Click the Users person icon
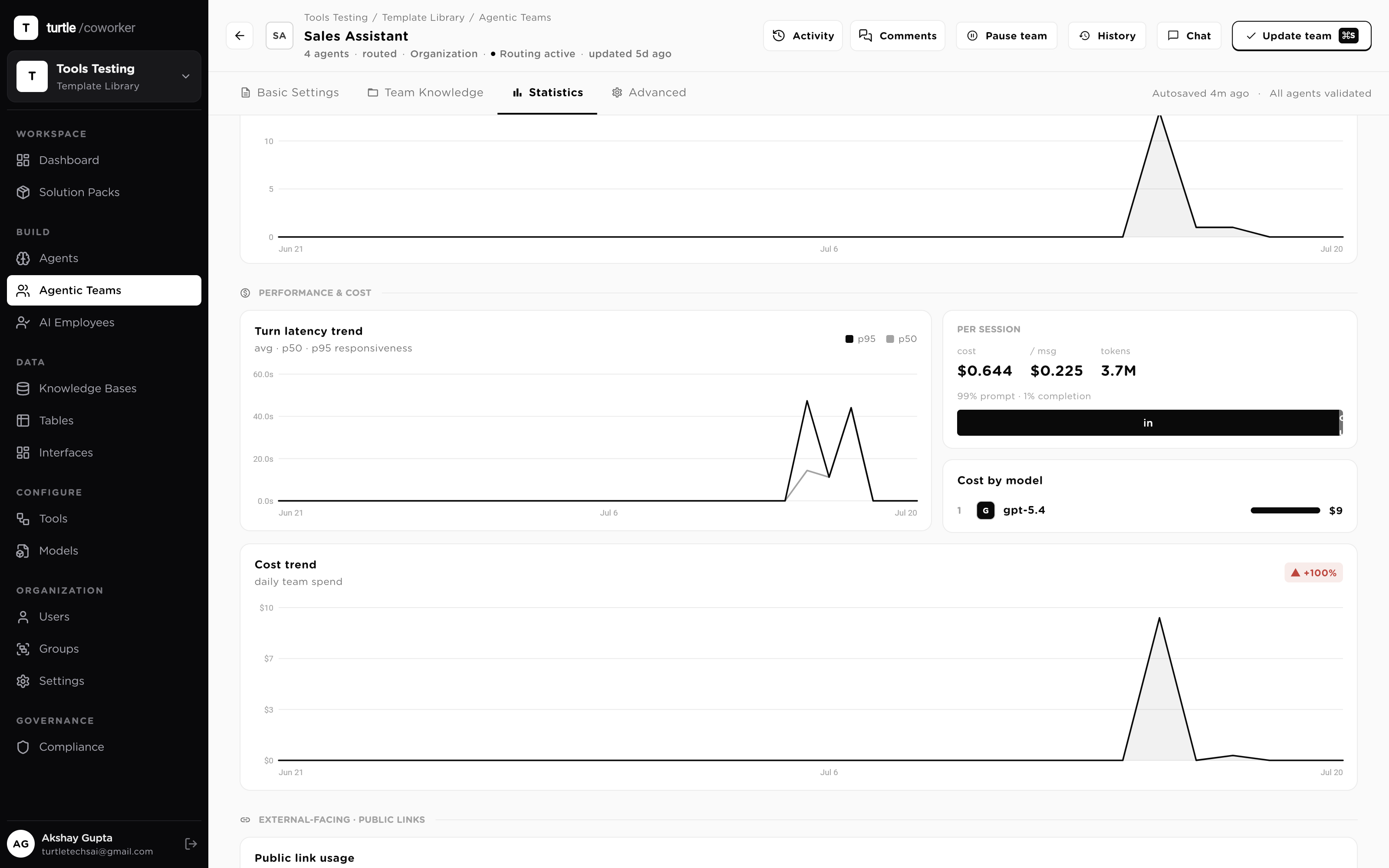This screenshot has width=1389, height=868. click(x=23, y=617)
